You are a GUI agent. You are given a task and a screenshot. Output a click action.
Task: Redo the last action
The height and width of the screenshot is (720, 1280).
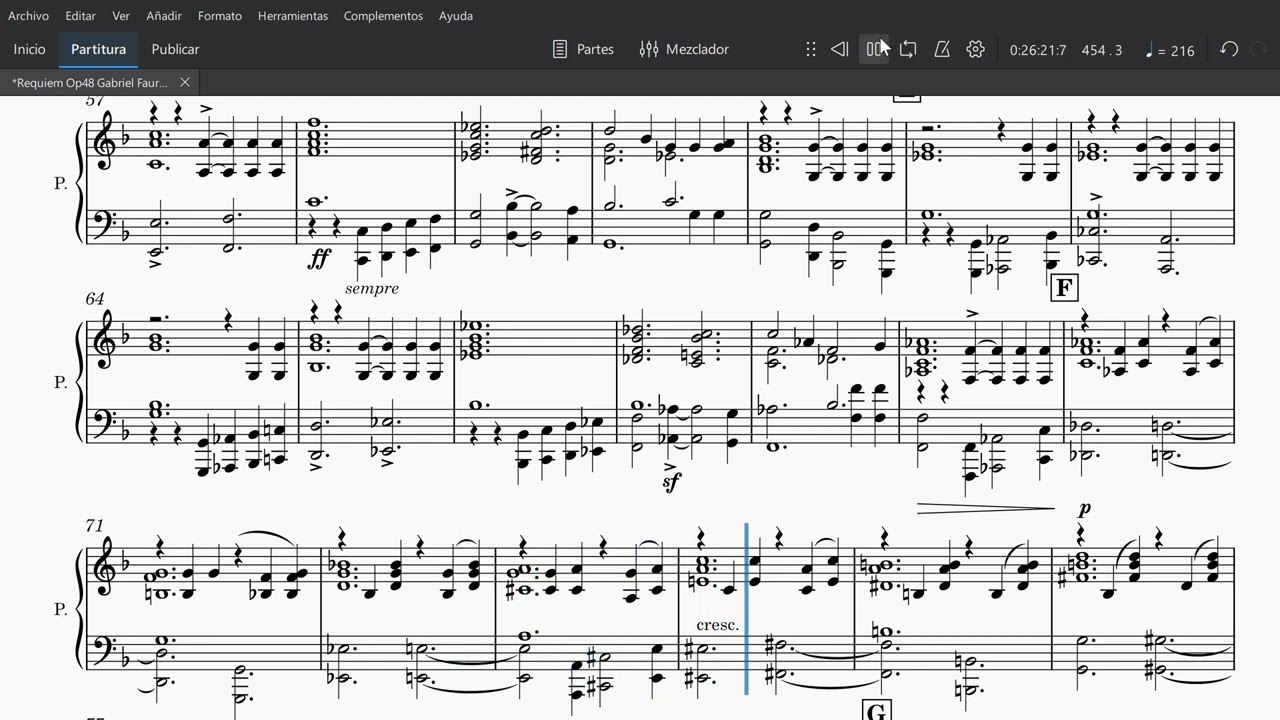(x=1259, y=49)
